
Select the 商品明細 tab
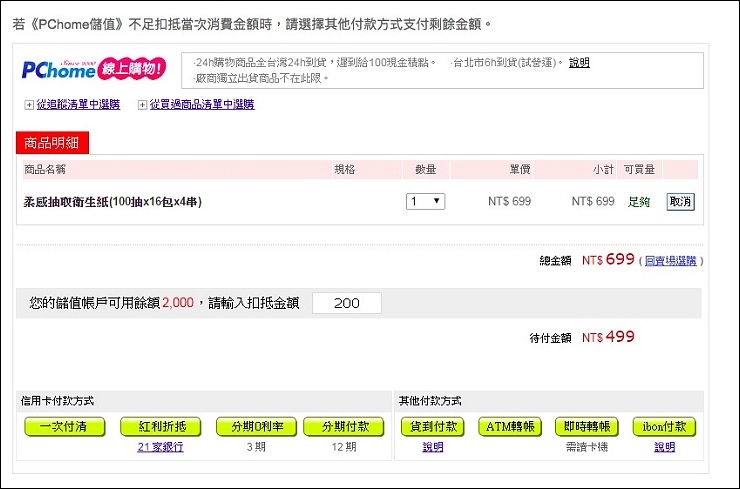pos(53,143)
